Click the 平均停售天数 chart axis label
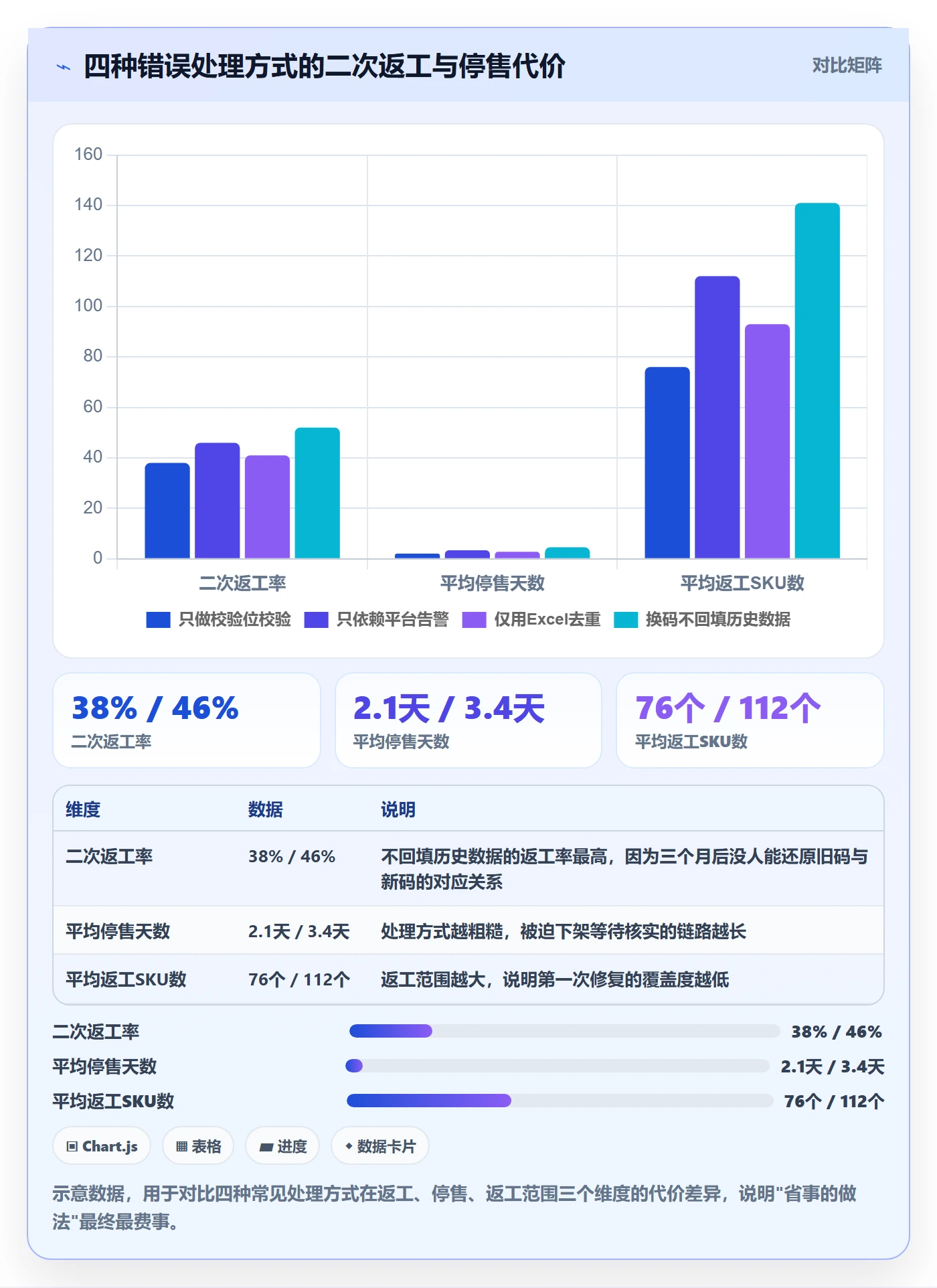The image size is (937, 1288). (x=493, y=583)
